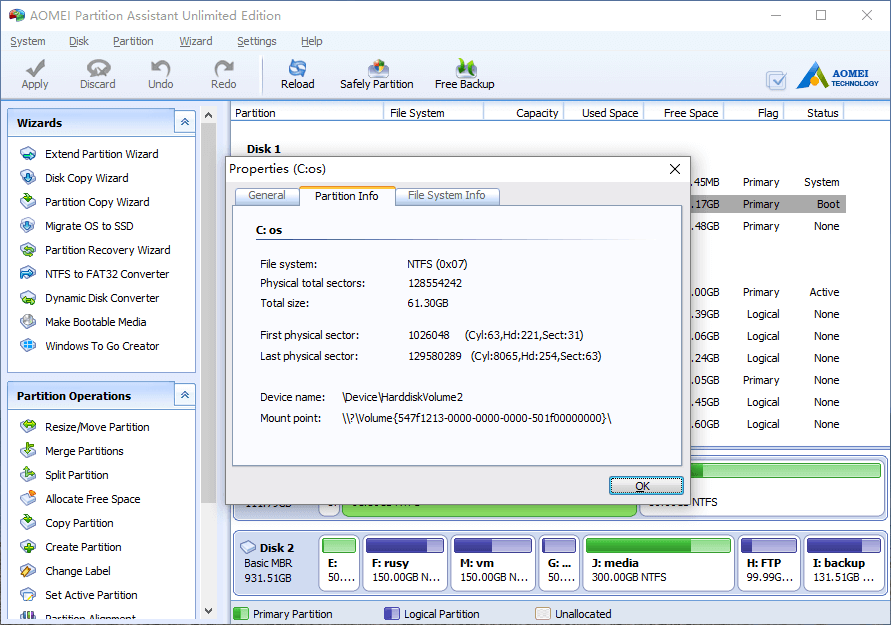Open NTFS to FAT32 Converter

(x=107, y=274)
